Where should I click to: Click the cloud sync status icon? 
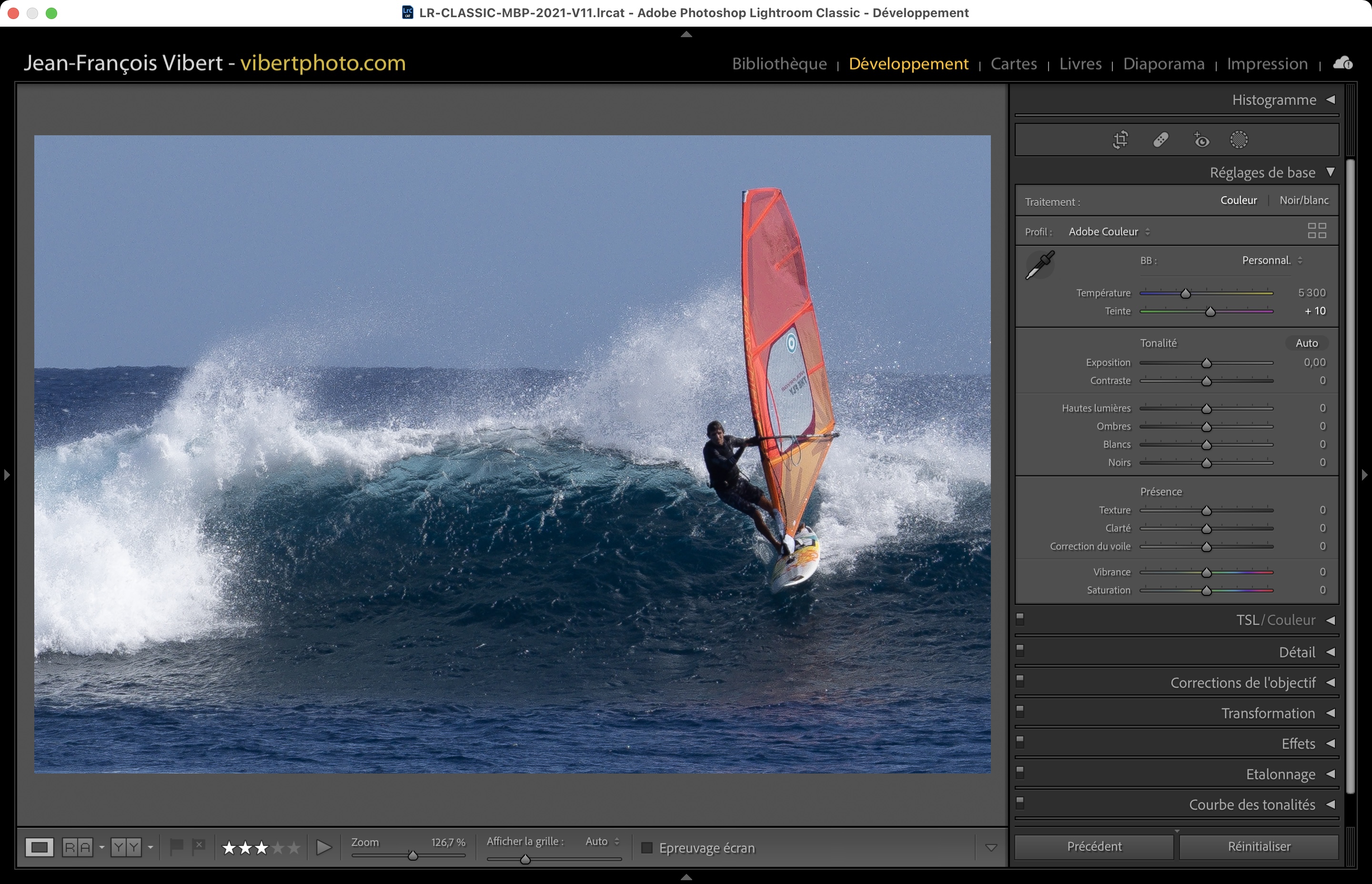point(1343,62)
